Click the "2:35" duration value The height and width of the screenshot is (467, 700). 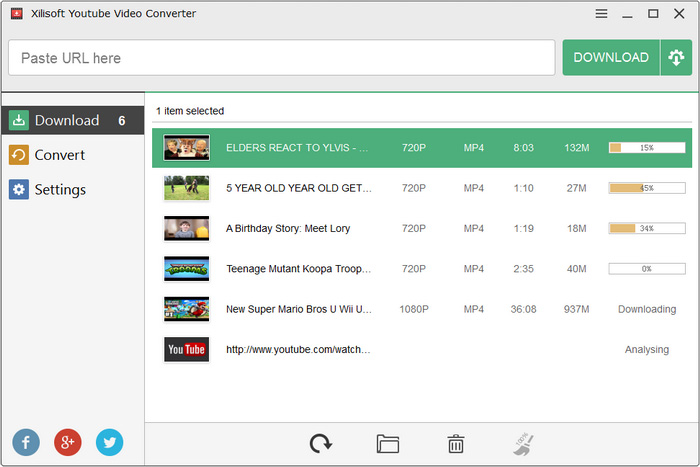click(523, 269)
